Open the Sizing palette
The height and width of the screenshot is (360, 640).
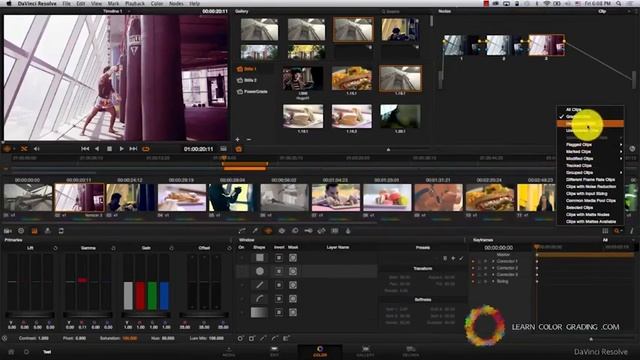(321, 231)
